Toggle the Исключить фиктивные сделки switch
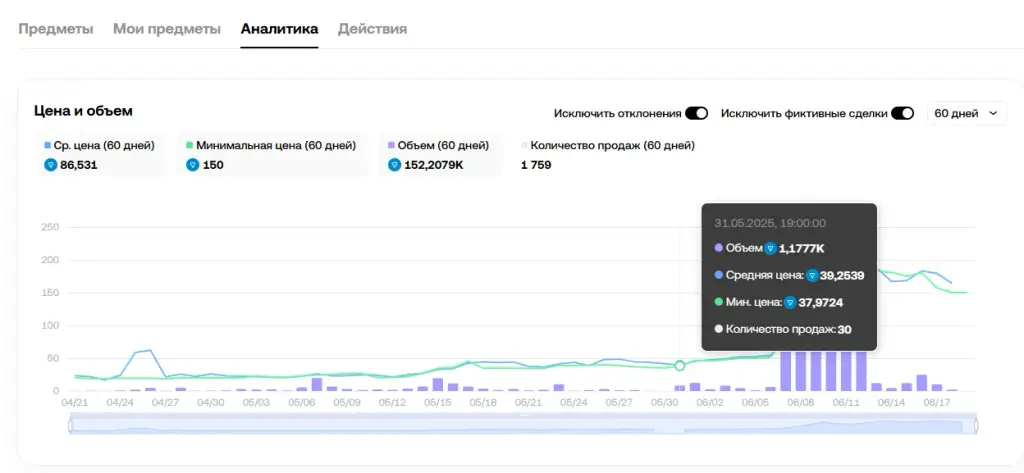 tap(903, 114)
